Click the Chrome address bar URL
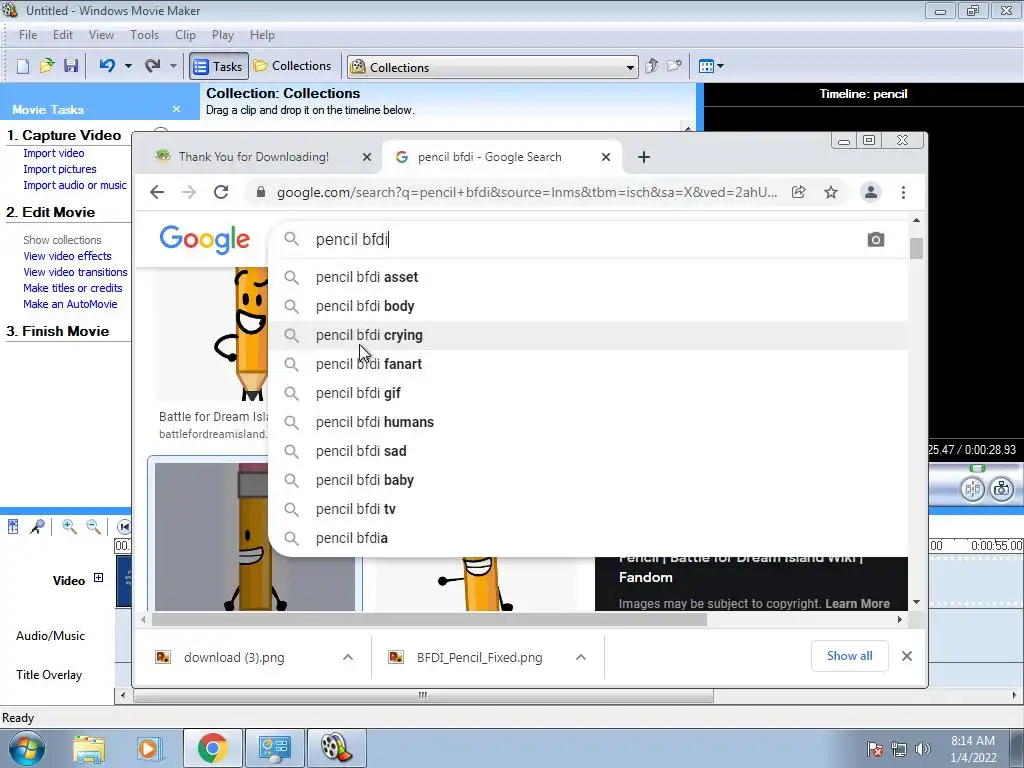1024x768 pixels. pos(527,193)
